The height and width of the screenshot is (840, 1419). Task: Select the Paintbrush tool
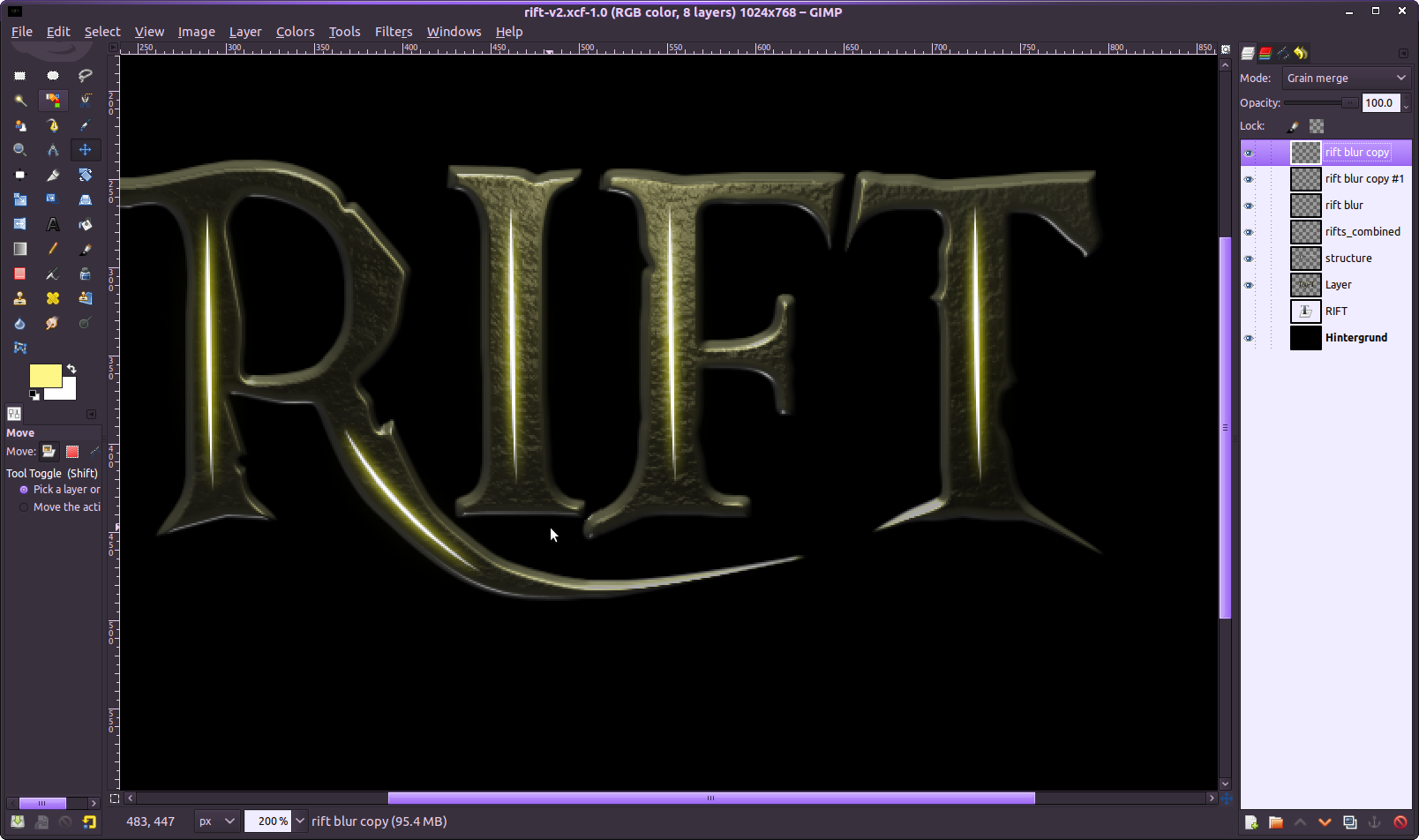tap(86, 249)
